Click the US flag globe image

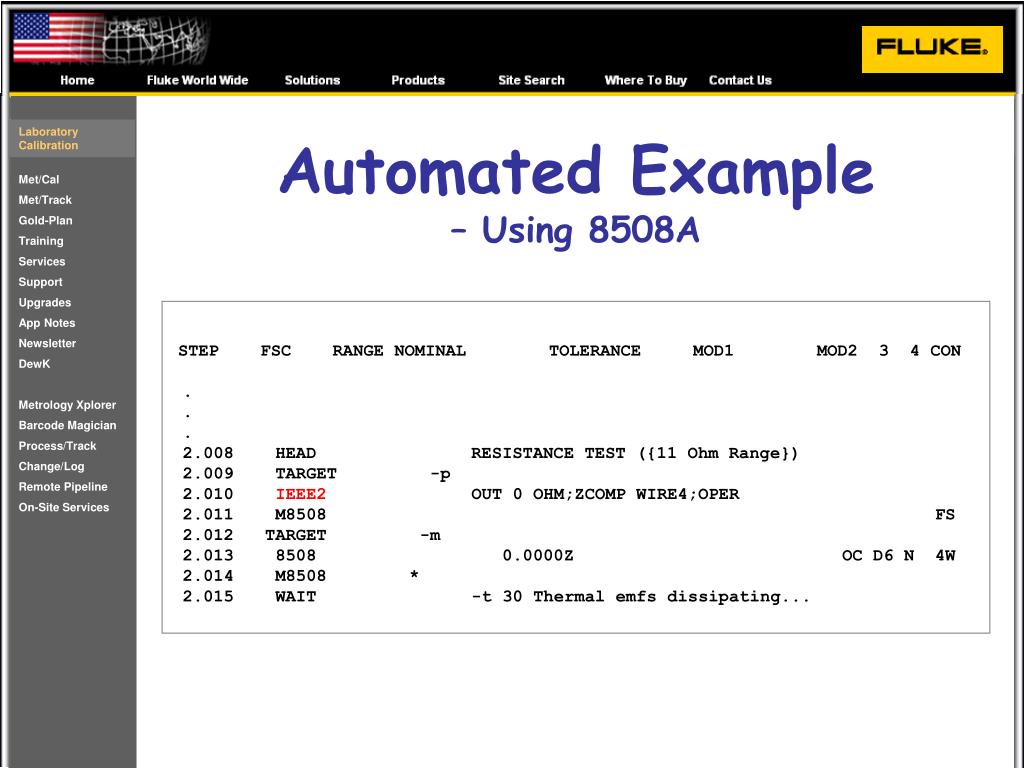coord(111,39)
